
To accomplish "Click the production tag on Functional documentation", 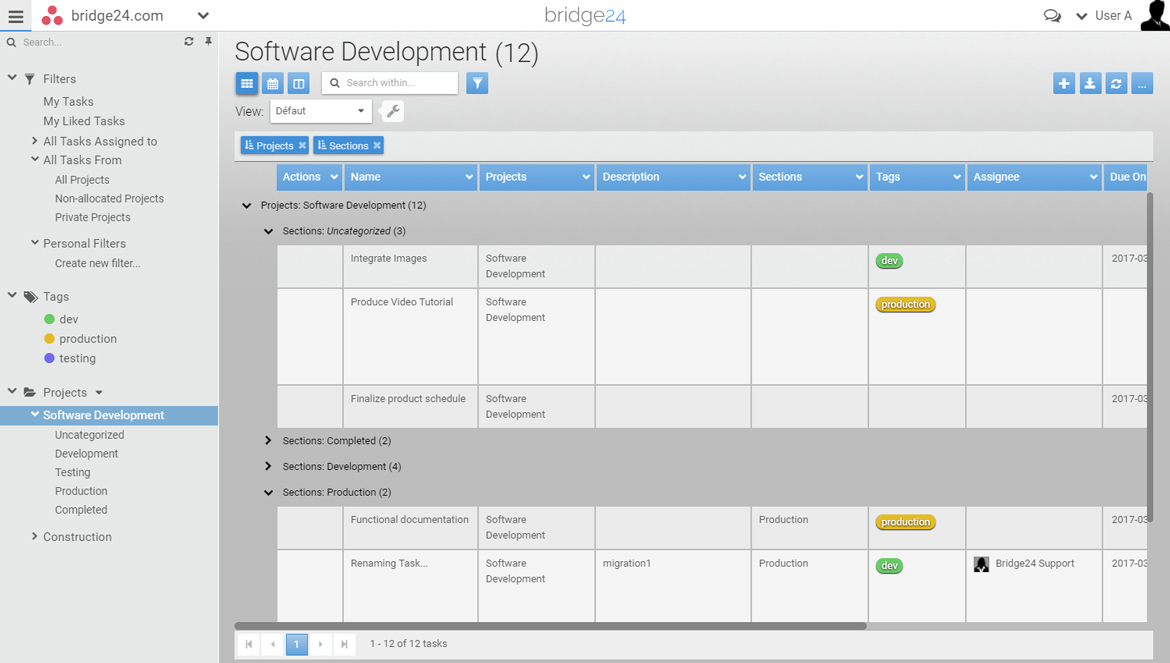I will click(905, 522).
